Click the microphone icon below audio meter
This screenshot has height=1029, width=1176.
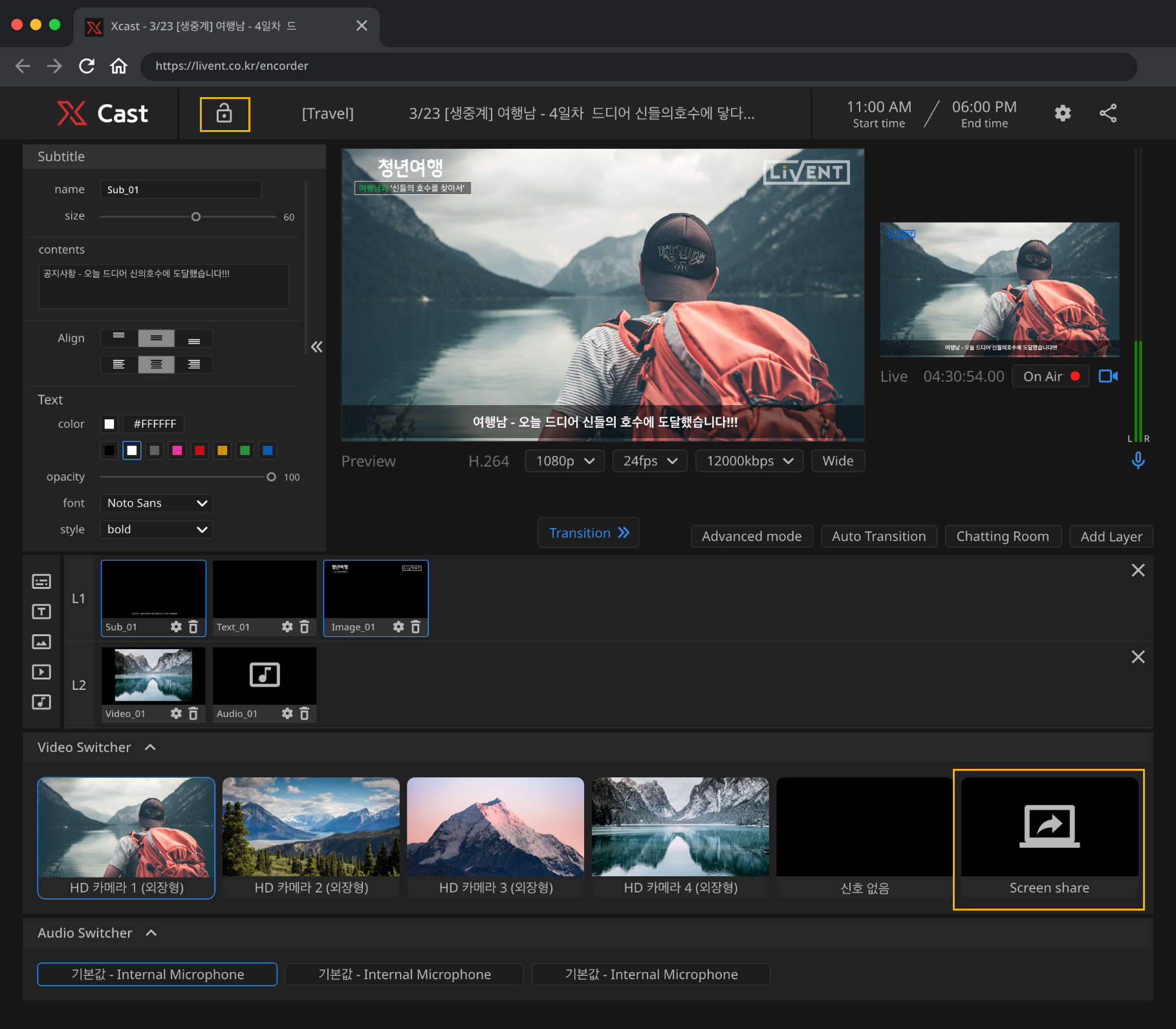coord(1138,461)
